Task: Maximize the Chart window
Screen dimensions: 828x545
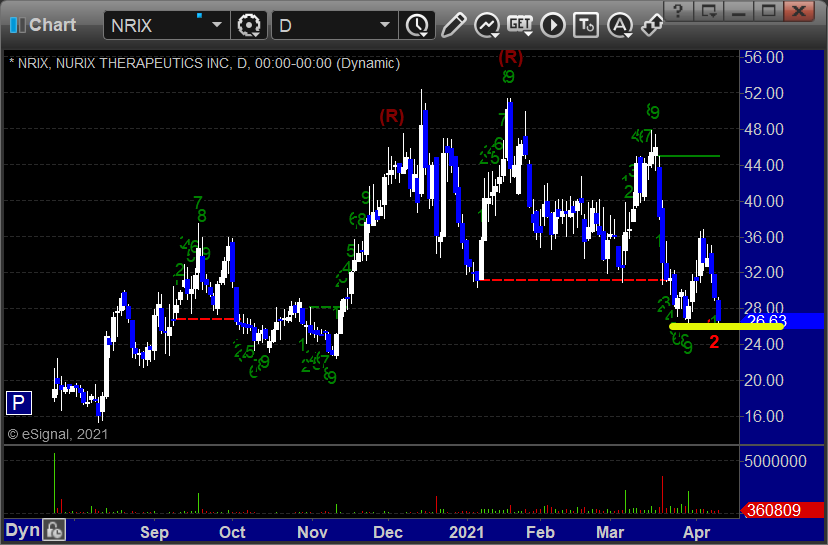Action: point(769,11)
